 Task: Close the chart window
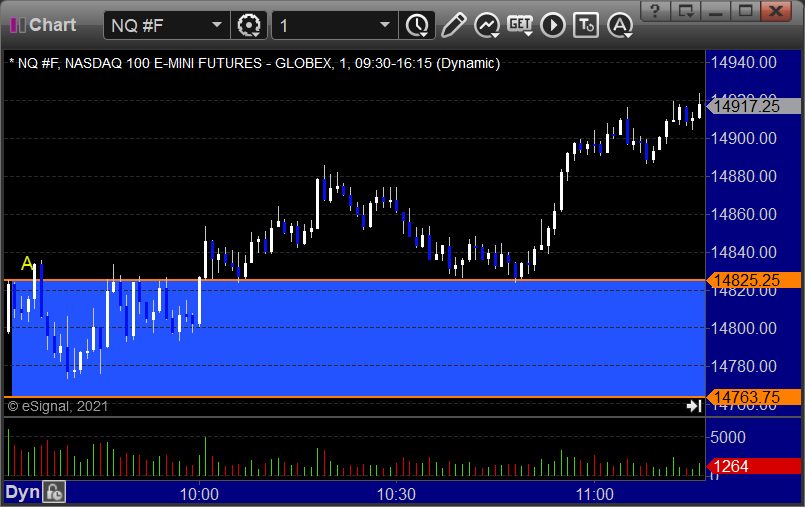click(776, 11)
